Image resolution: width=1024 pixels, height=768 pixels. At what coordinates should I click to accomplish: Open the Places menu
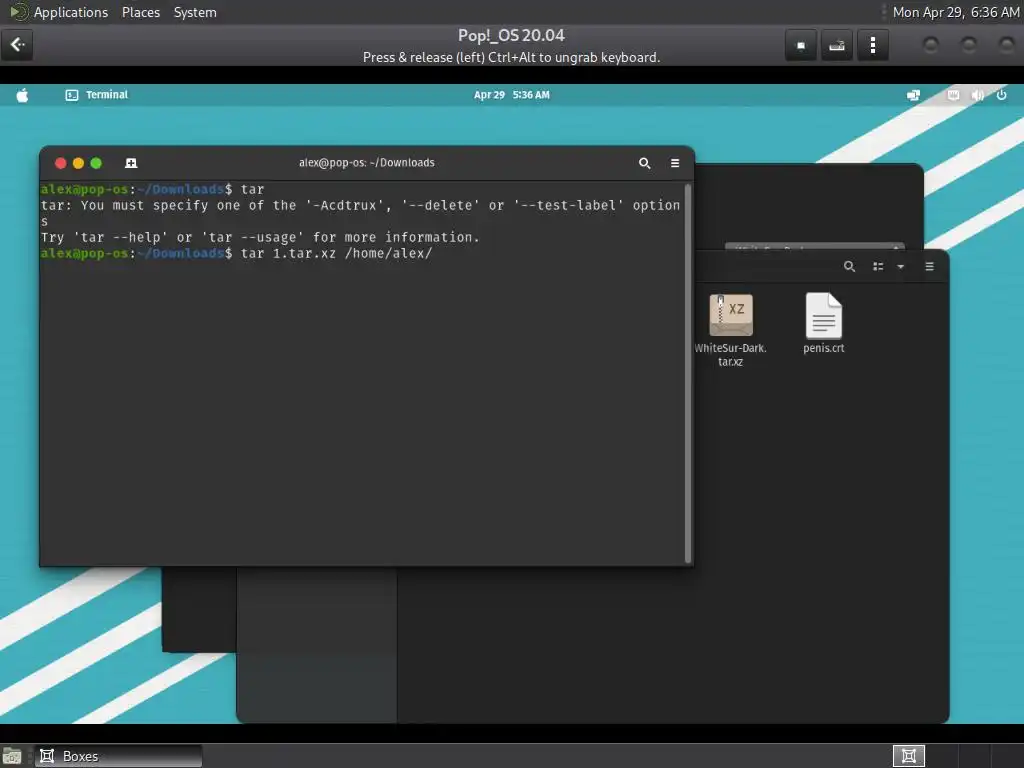[x=140, y=12]
